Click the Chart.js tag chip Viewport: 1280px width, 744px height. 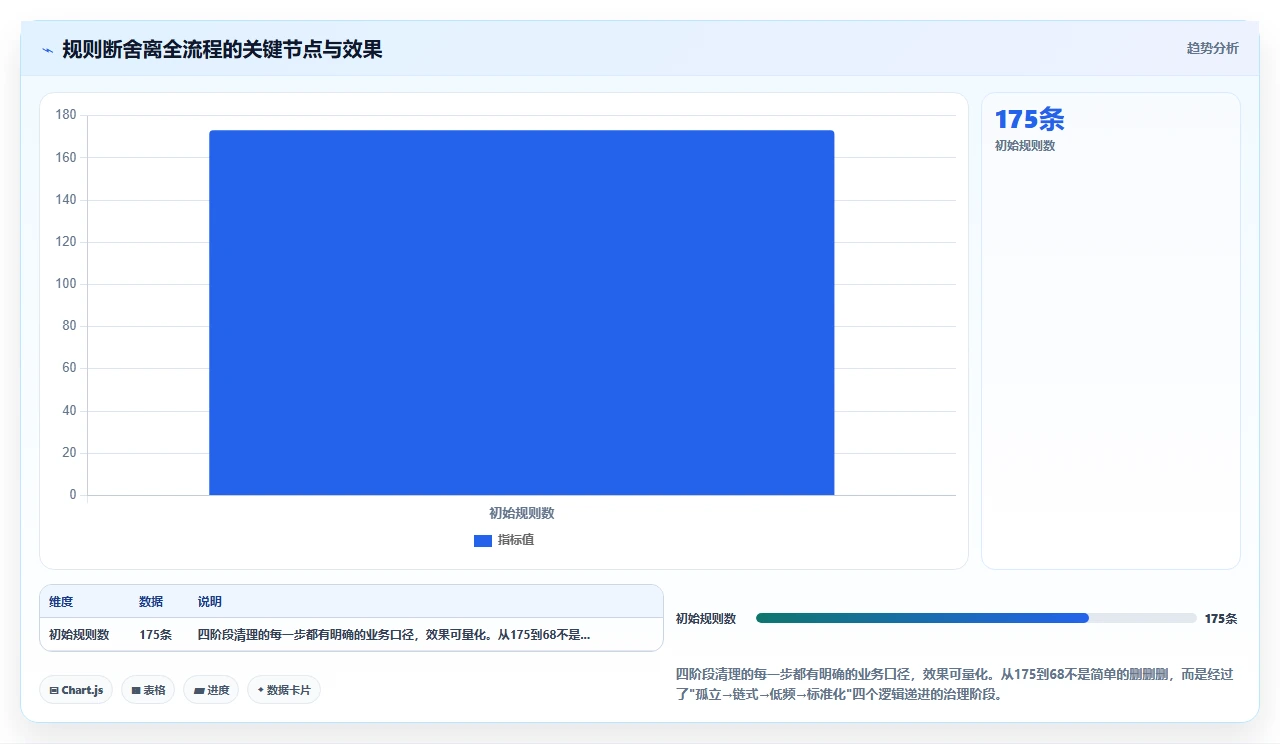pos(76,690)
